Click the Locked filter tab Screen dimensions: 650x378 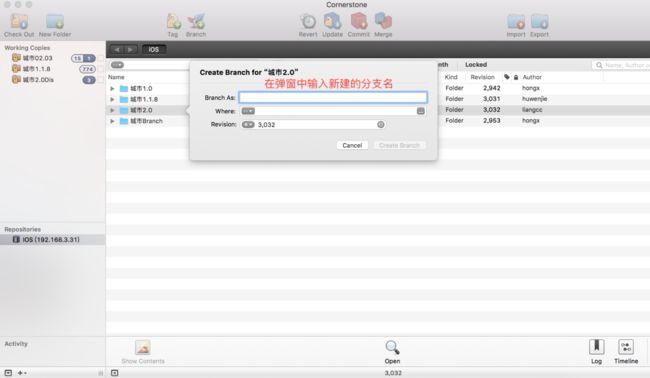point(476,65)
